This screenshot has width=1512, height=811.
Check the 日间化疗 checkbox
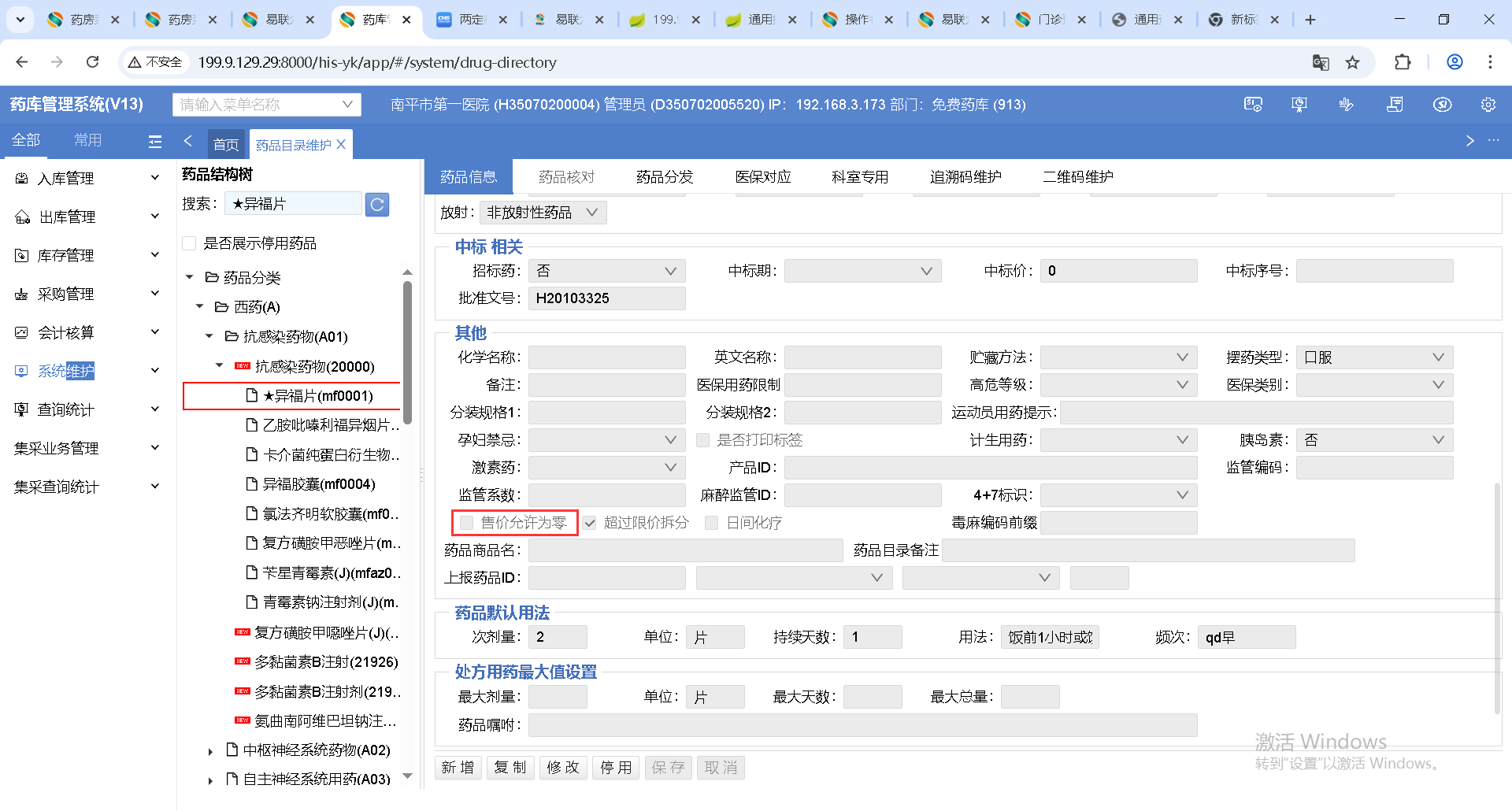(712, 523)
